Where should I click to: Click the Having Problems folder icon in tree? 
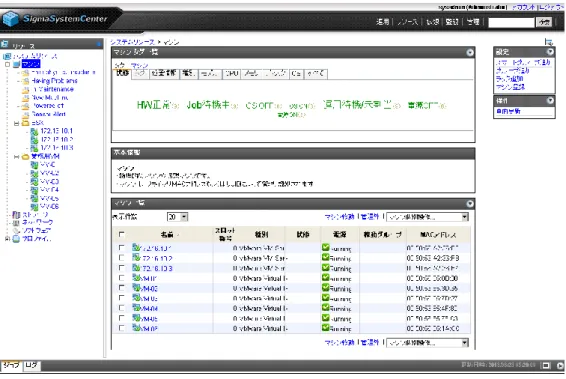click(x=26, y=81)
